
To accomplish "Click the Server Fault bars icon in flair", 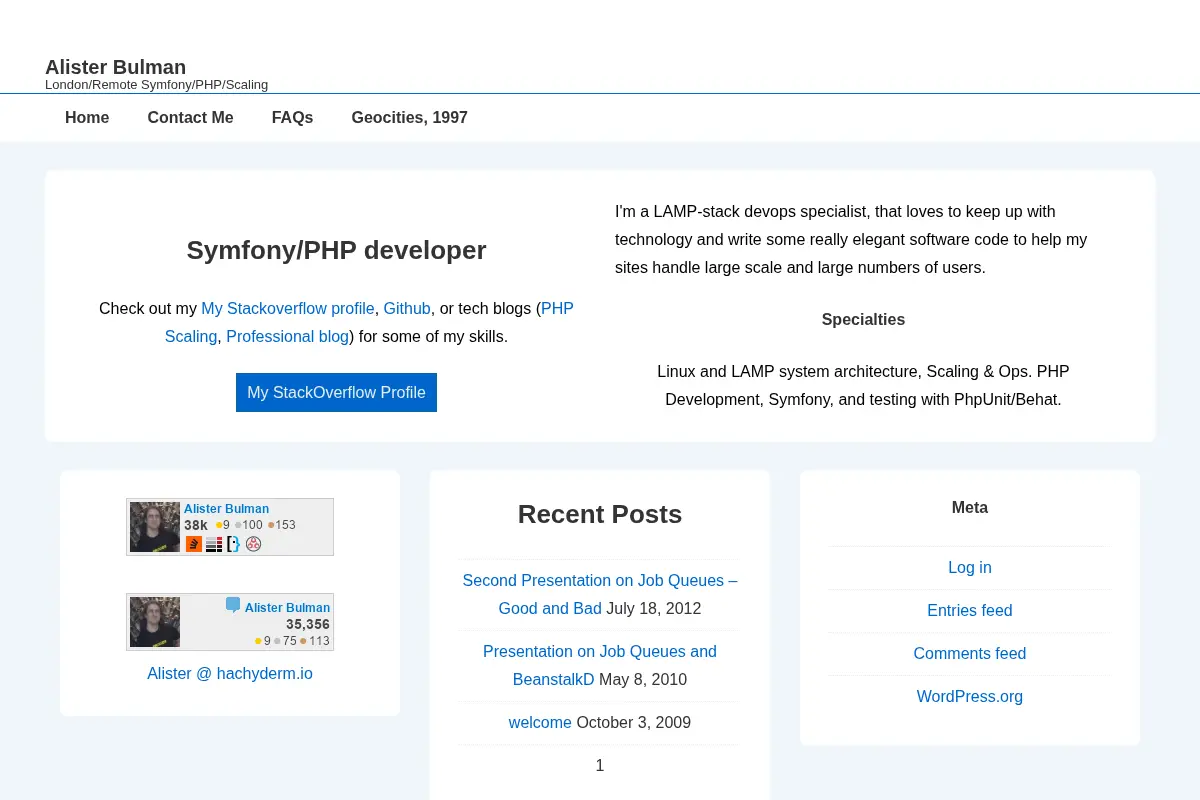I will click(x=214, y=544).
